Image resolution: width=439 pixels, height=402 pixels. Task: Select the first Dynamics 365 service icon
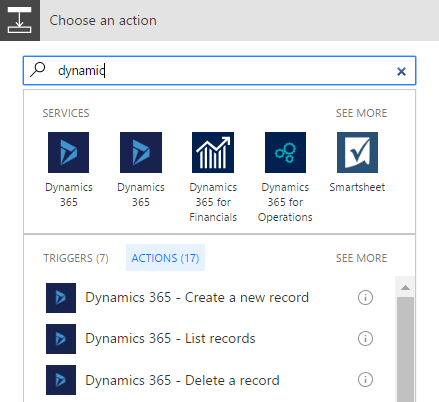(68, 152)
